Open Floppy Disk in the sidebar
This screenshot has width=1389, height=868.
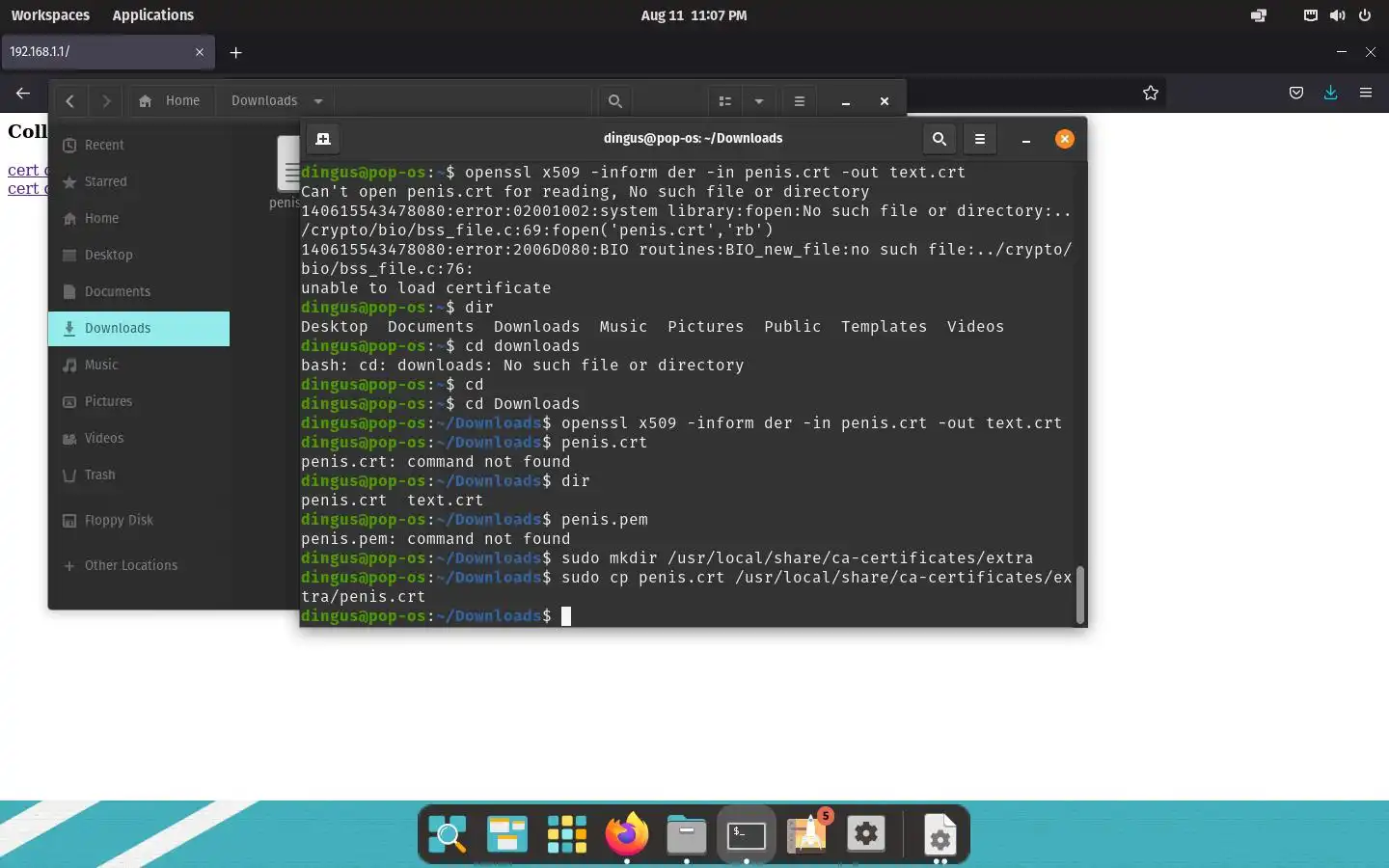(x=139, y=520)
